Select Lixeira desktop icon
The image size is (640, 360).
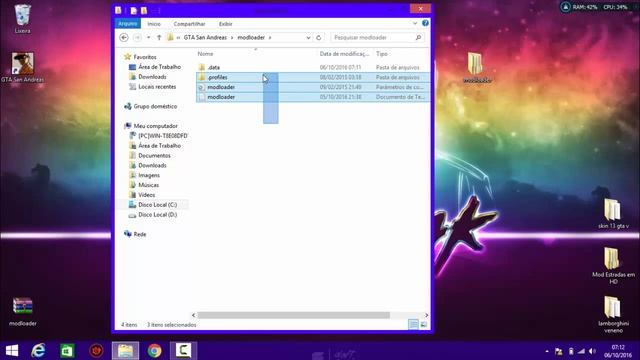tap(22, 19)
